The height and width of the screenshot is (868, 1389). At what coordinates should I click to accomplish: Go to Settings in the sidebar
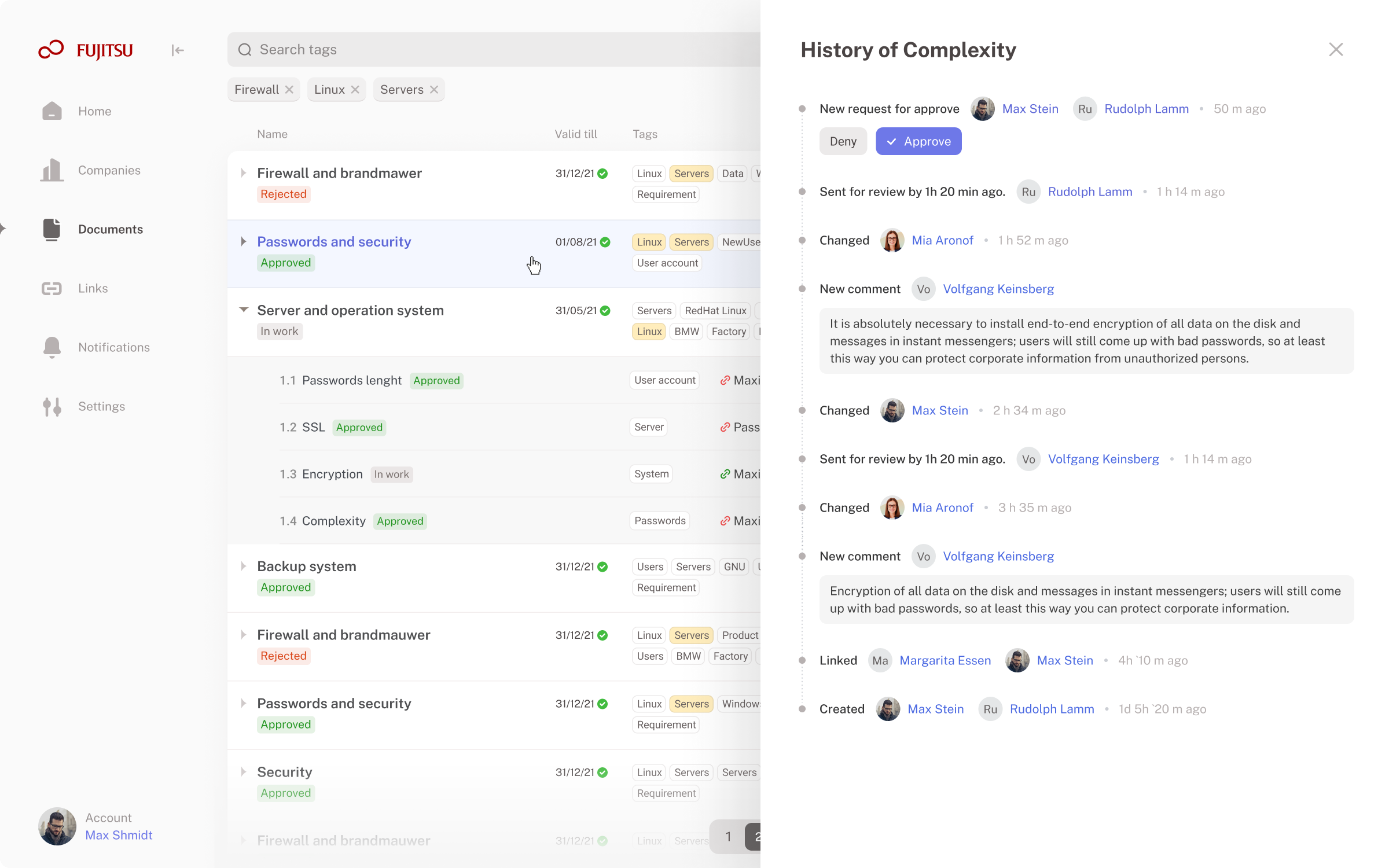[x=101, y=406]
